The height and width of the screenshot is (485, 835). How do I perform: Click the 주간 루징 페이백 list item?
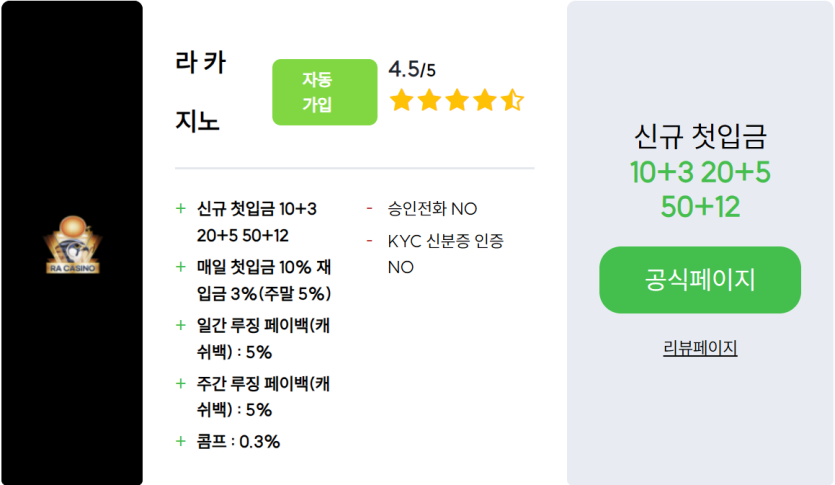click(x=262, y=396)
